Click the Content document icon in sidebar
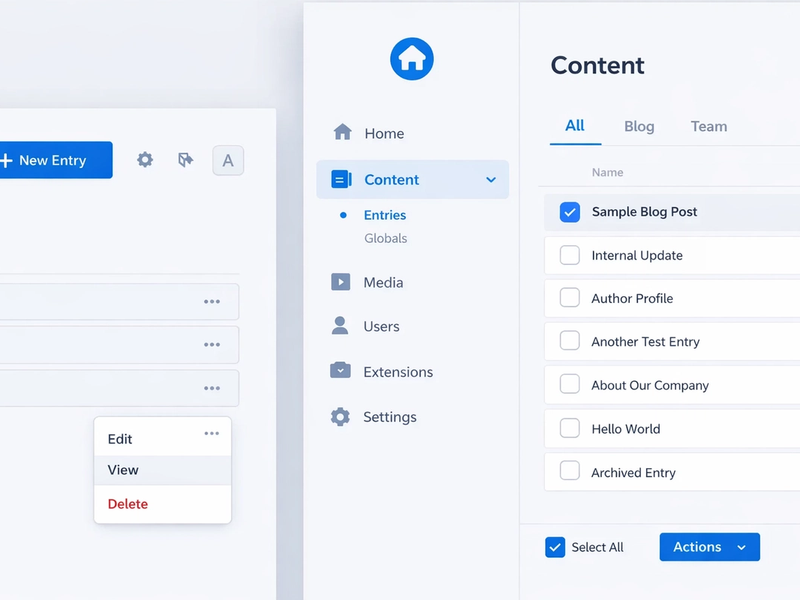Image resolution: width=800 pixels, height=600 pixels. [x=341, y=179]
